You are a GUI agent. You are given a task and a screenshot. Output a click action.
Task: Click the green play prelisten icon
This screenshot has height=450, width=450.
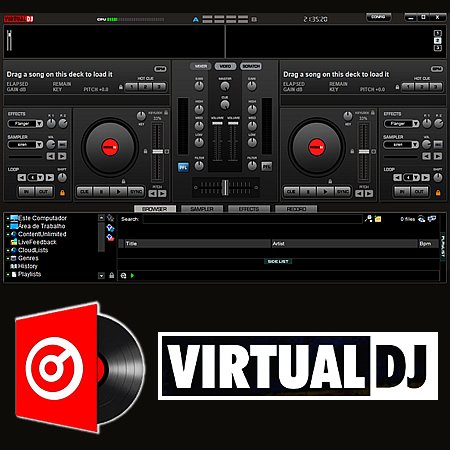pyautogui.click(x=132, y=275)
